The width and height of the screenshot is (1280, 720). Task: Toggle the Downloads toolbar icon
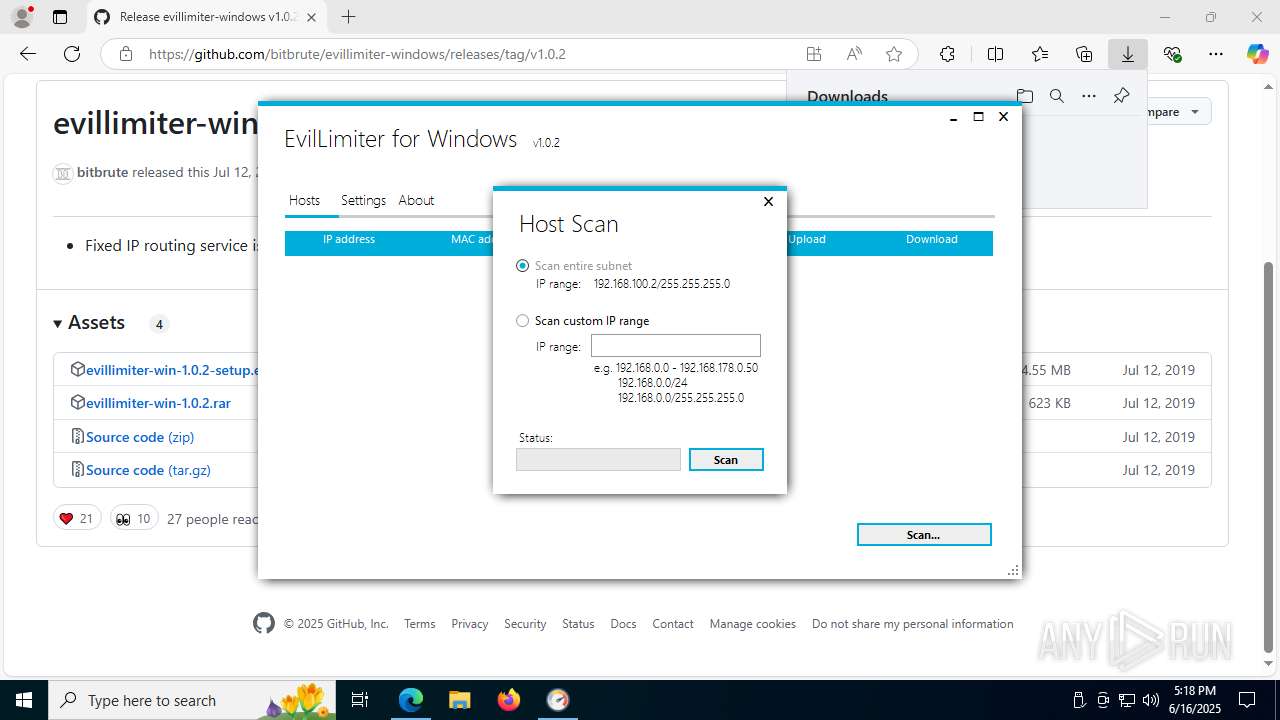tap(1128, 54)
